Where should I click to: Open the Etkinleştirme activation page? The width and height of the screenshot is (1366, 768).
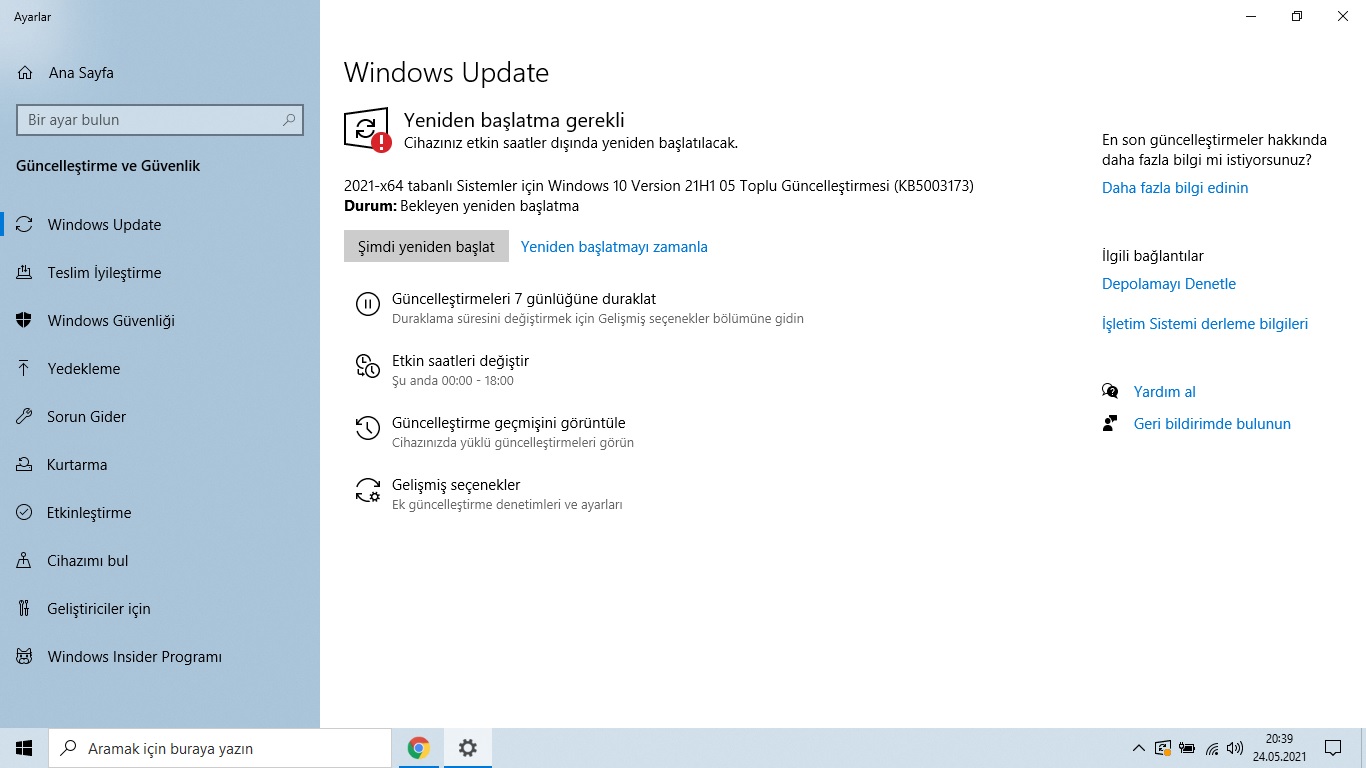point(160,513)
